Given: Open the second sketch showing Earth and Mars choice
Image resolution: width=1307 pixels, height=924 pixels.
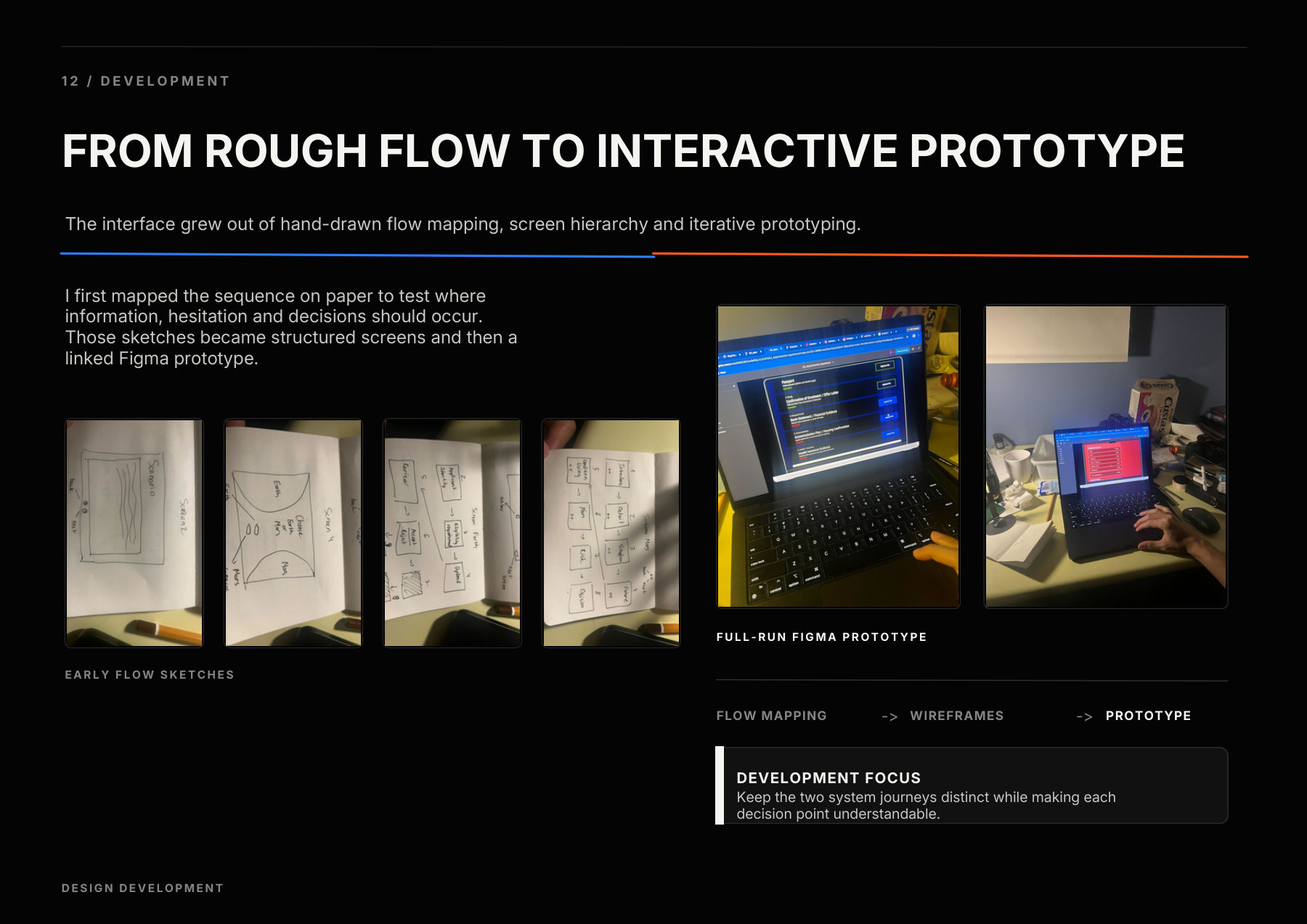Looking at the screenshot, I should pos(293,533).
